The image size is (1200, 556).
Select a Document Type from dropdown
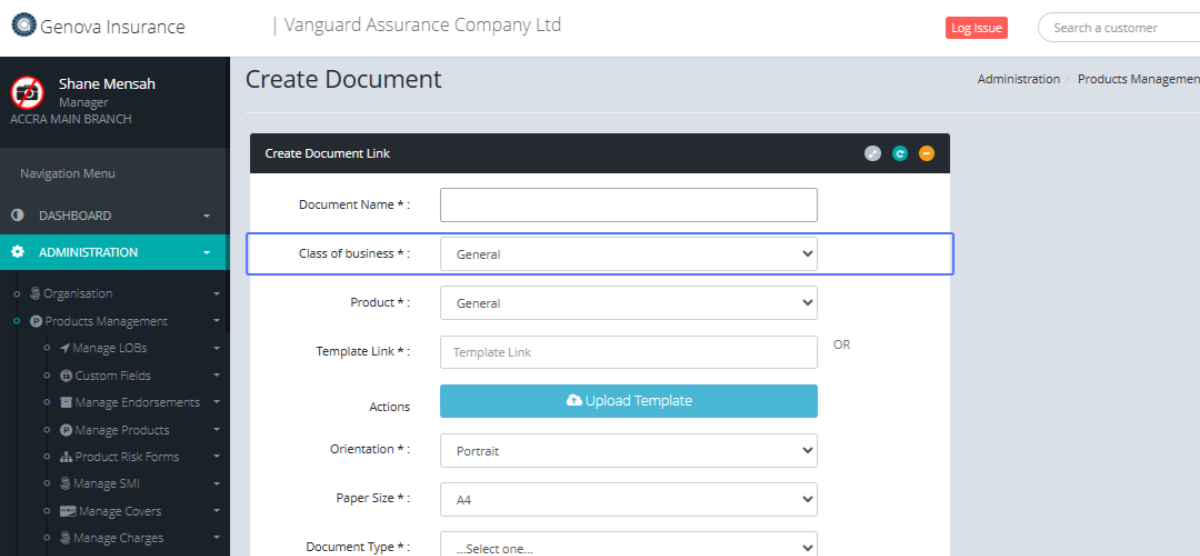(628, 546)
